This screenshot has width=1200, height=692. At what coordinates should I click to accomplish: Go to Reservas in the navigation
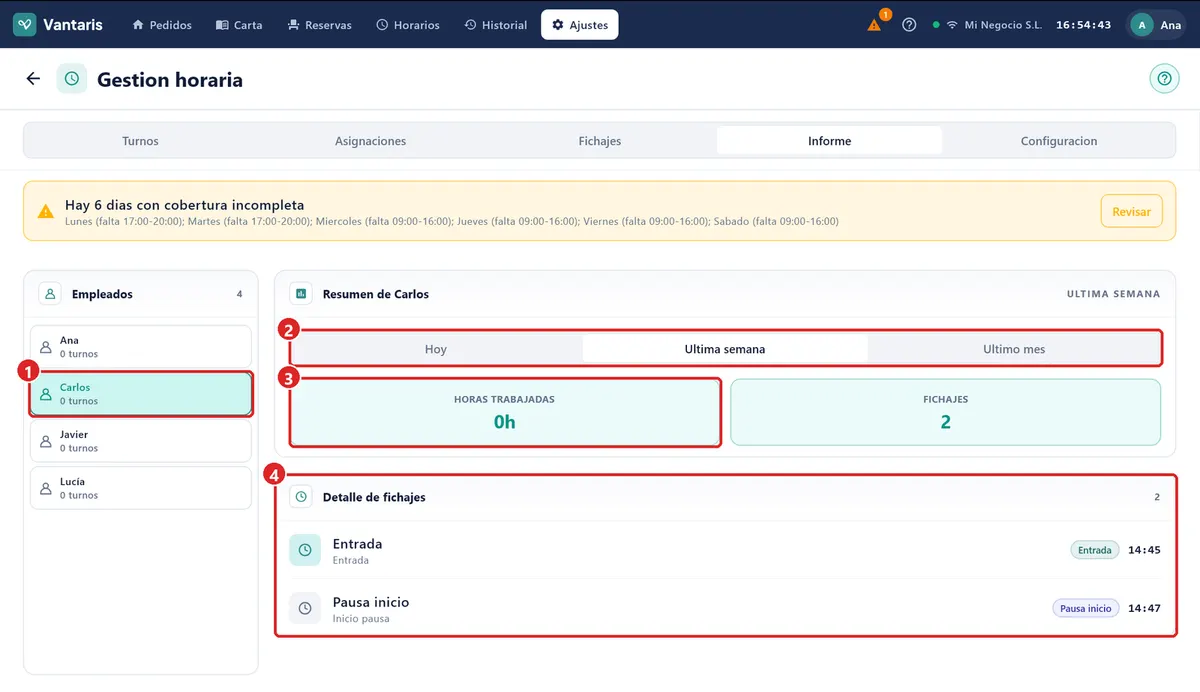coord(319,25)
